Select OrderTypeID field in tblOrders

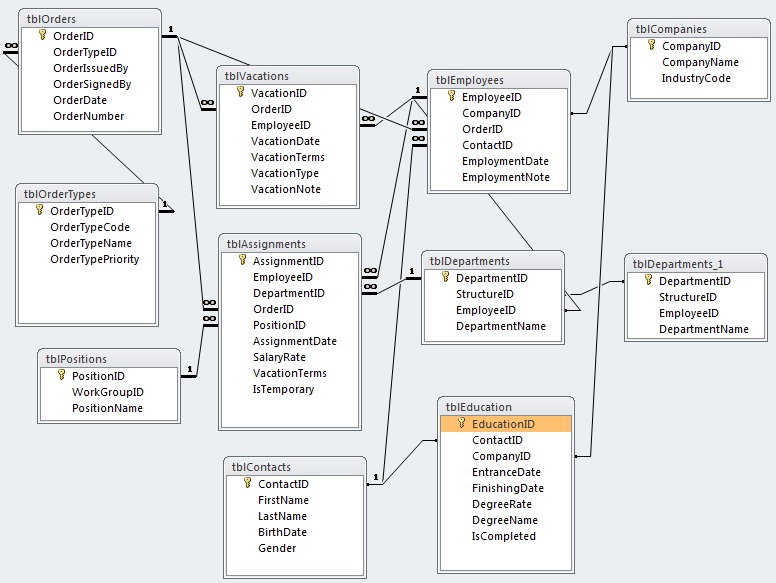click(x=90, y=52)
